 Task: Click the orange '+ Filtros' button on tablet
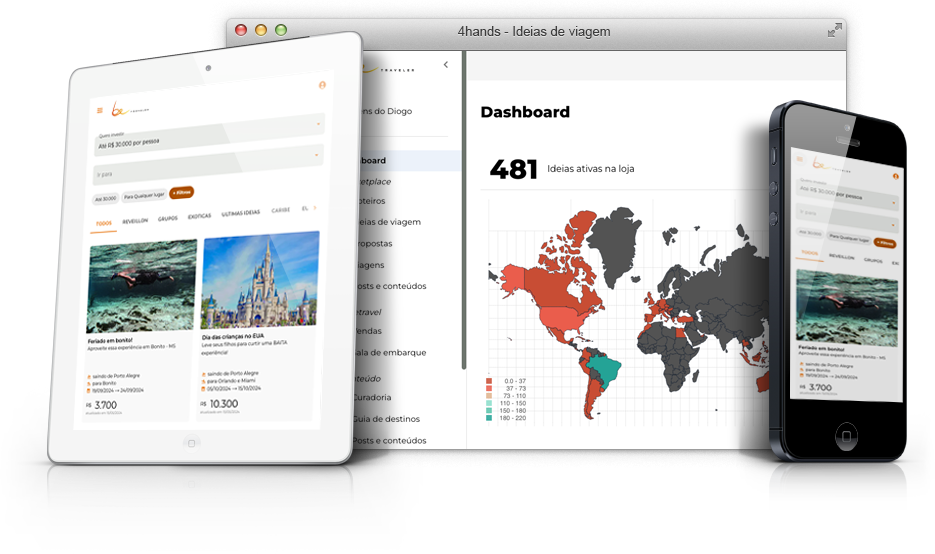click(x=182, y=192)
